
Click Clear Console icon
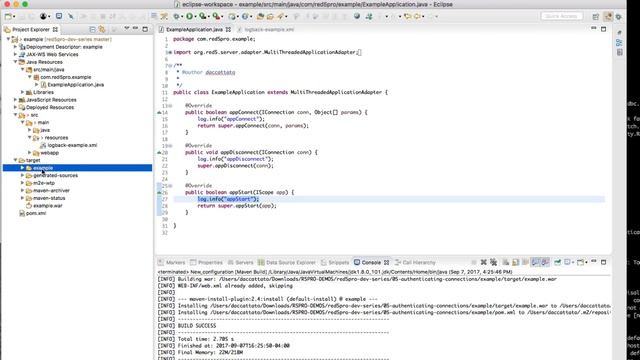point(505,262)
